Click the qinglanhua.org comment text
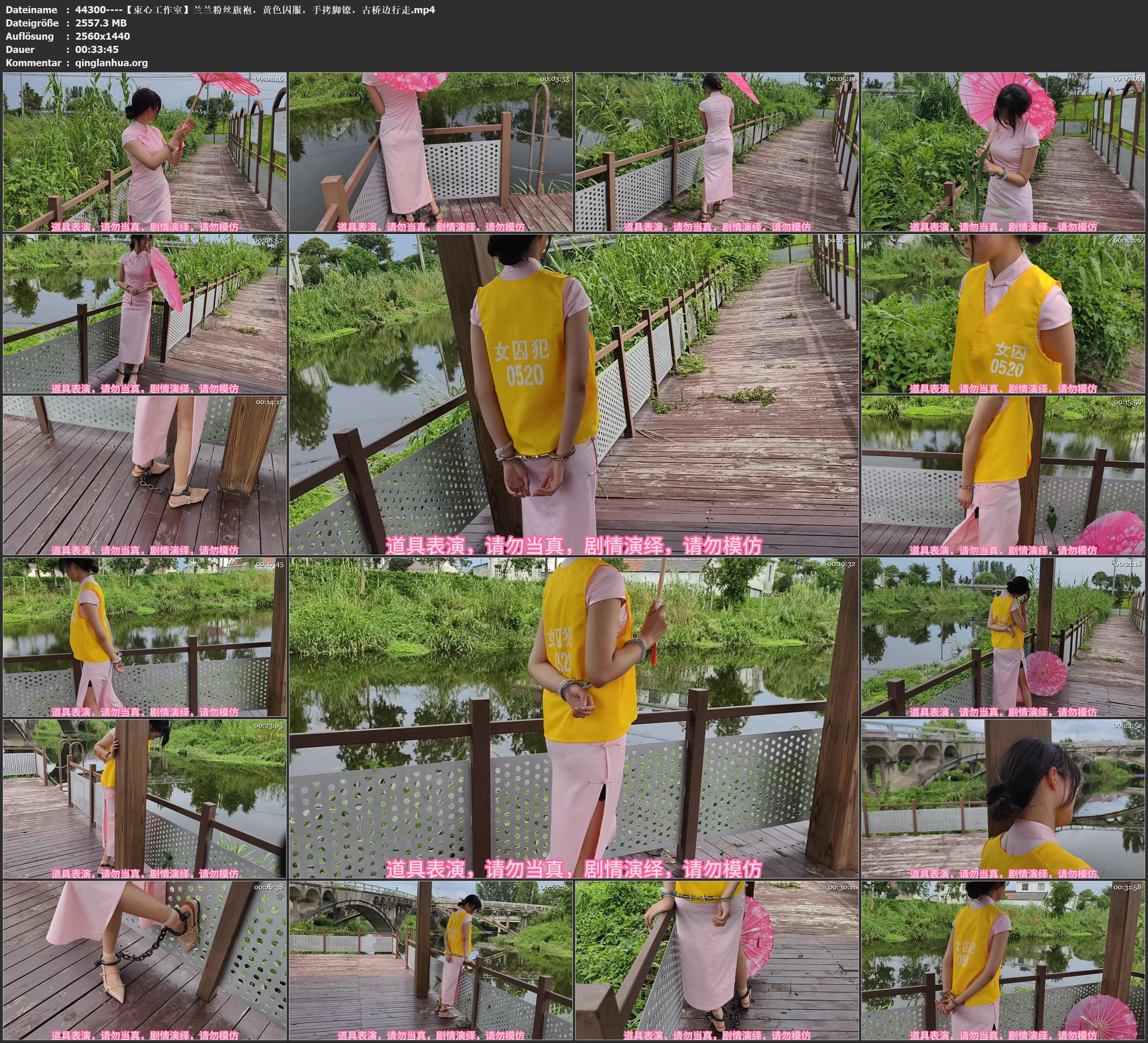Image resolution: width=1148 pixels, height=1043 pixels. click(x=112, y=62)
